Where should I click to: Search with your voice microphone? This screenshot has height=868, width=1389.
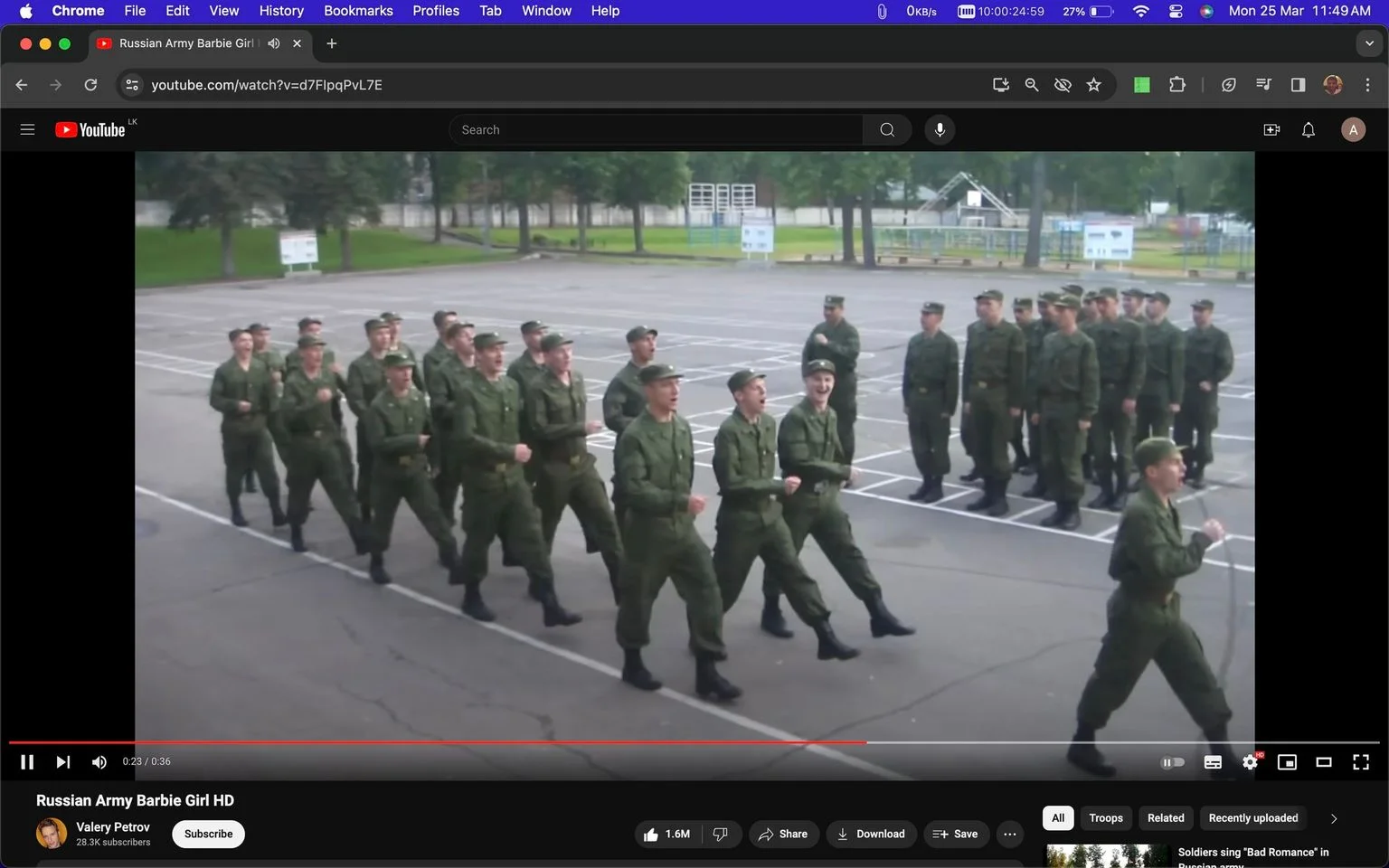pos(940,130)
